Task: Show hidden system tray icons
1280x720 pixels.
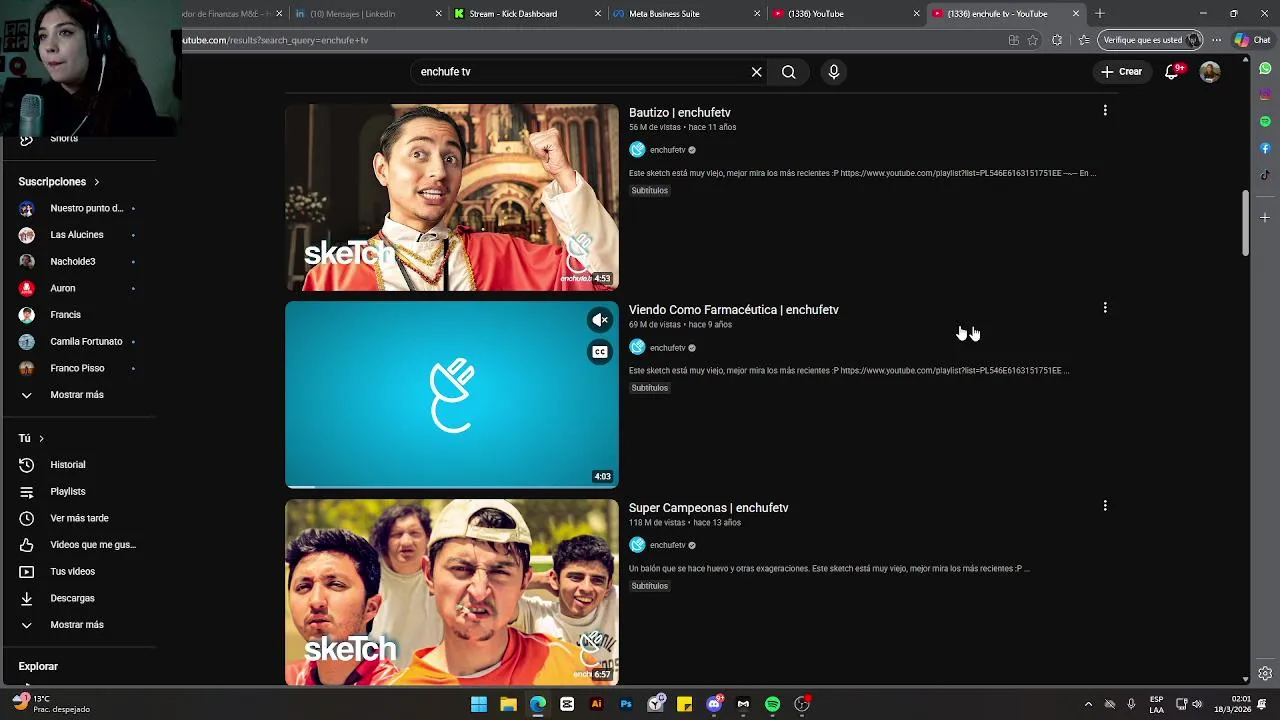Action: 1088,704
